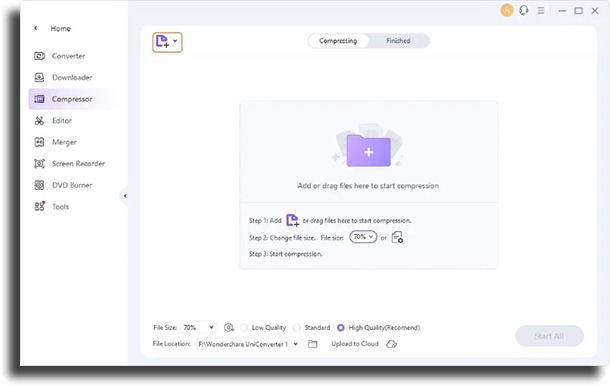Click the Start All button

pos(549,336)
